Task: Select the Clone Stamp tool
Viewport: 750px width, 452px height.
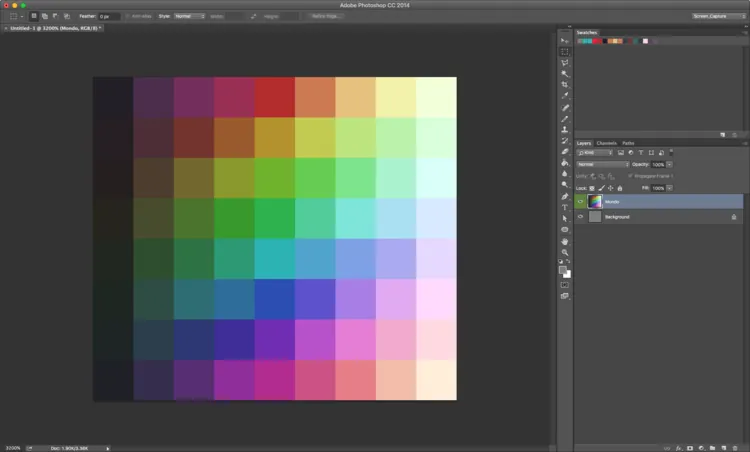Action: 565,130
